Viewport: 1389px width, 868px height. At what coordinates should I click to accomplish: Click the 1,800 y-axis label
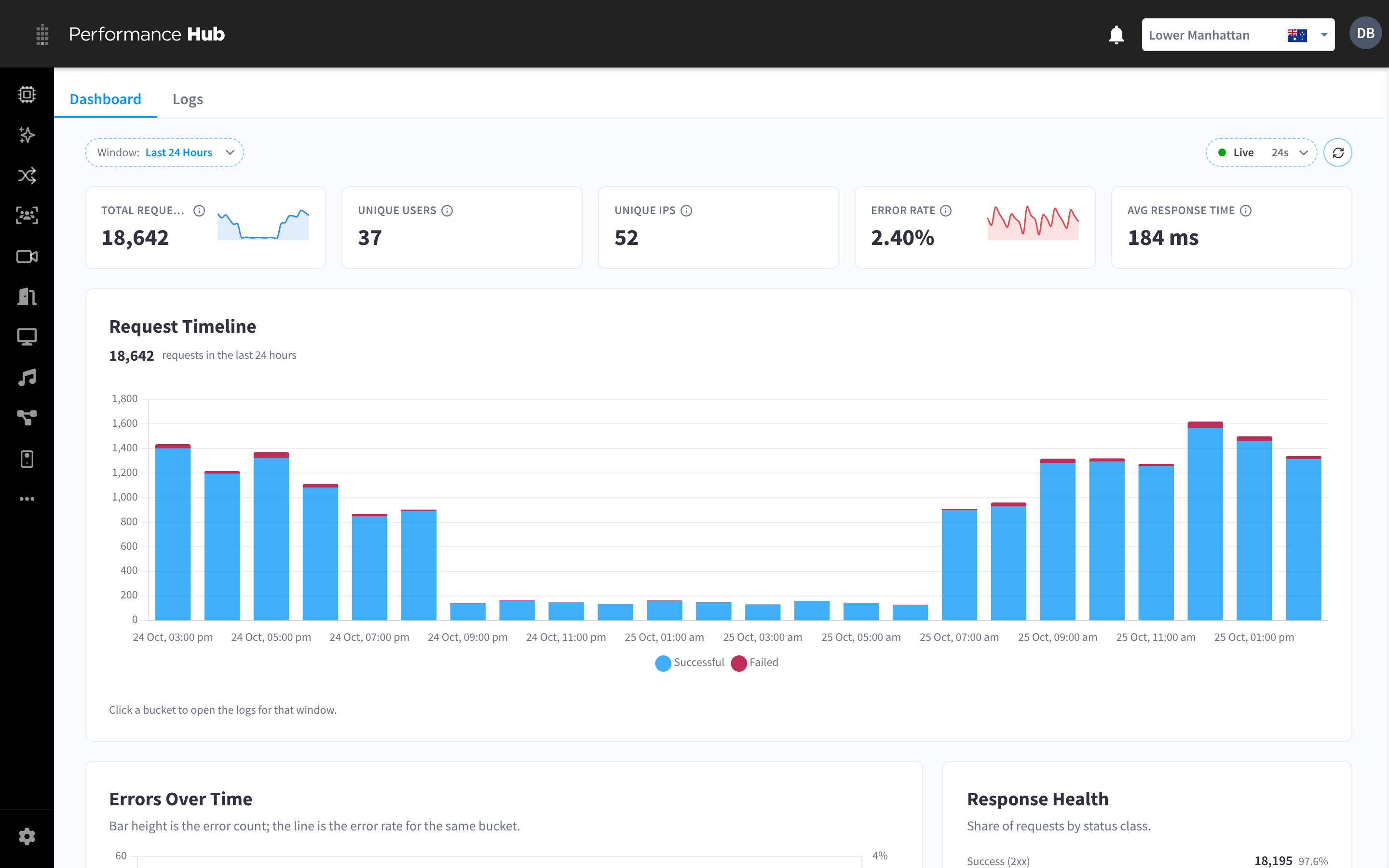[x=124, y=398]
